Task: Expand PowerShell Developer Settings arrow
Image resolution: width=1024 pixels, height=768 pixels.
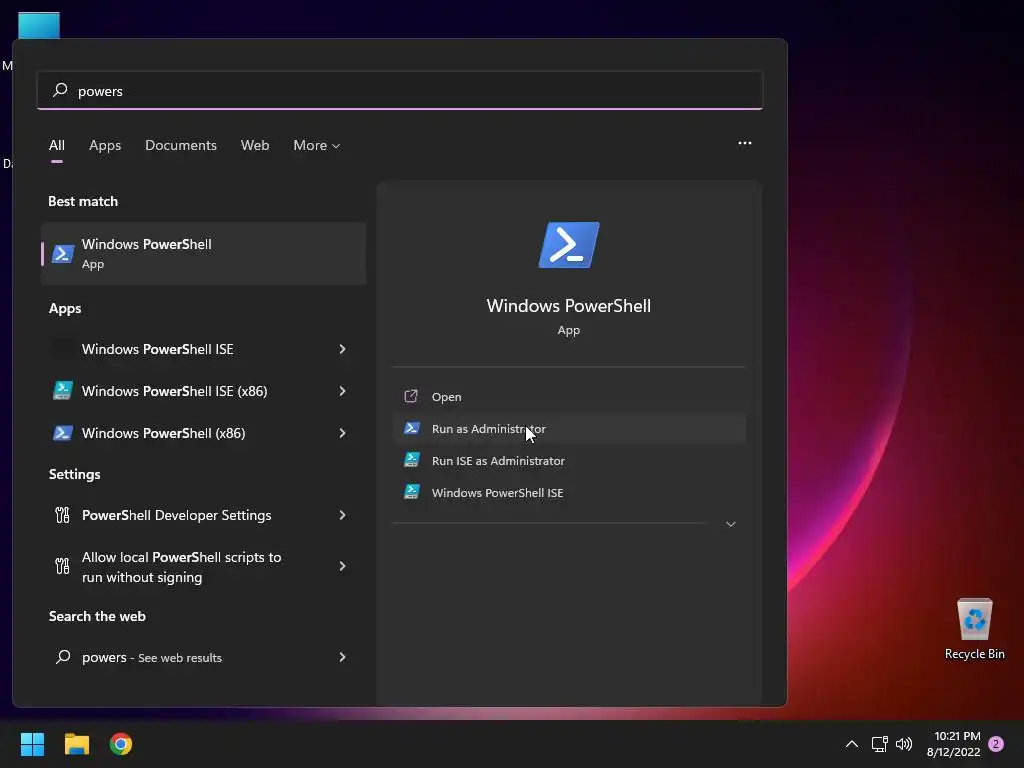Action: point(342,515)
